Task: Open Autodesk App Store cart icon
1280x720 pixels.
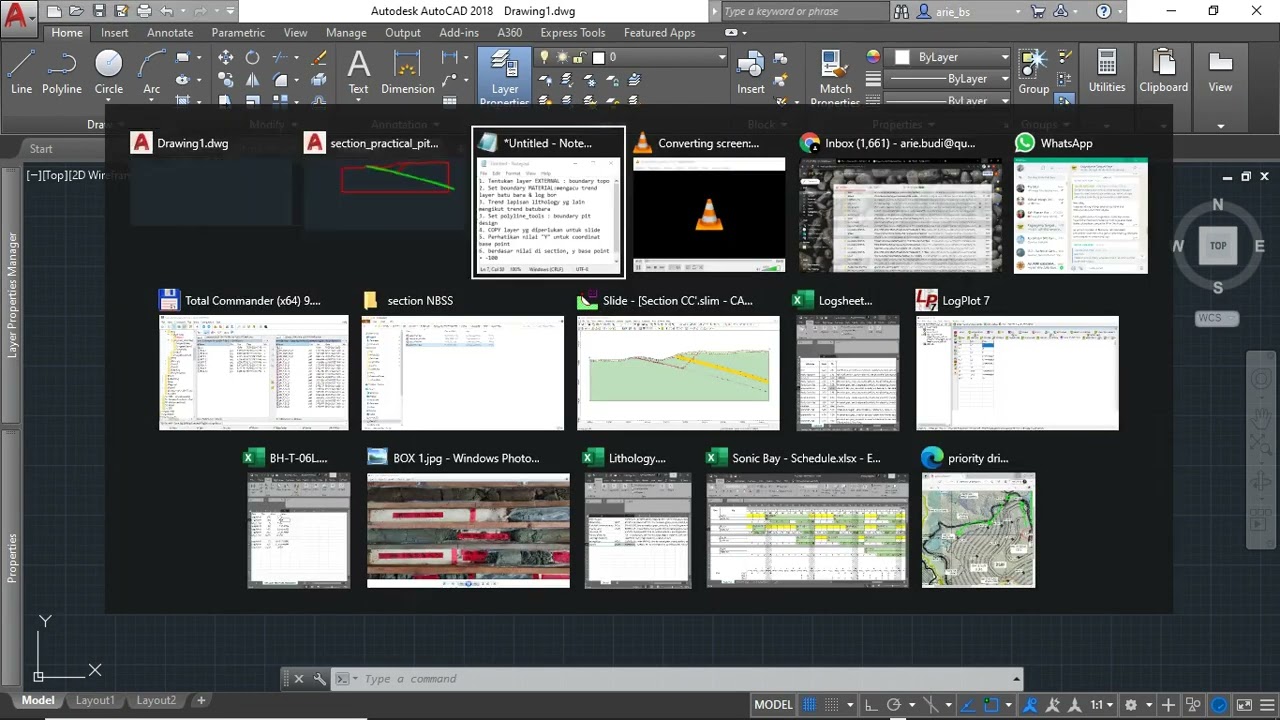Action: pos(1038,12)
